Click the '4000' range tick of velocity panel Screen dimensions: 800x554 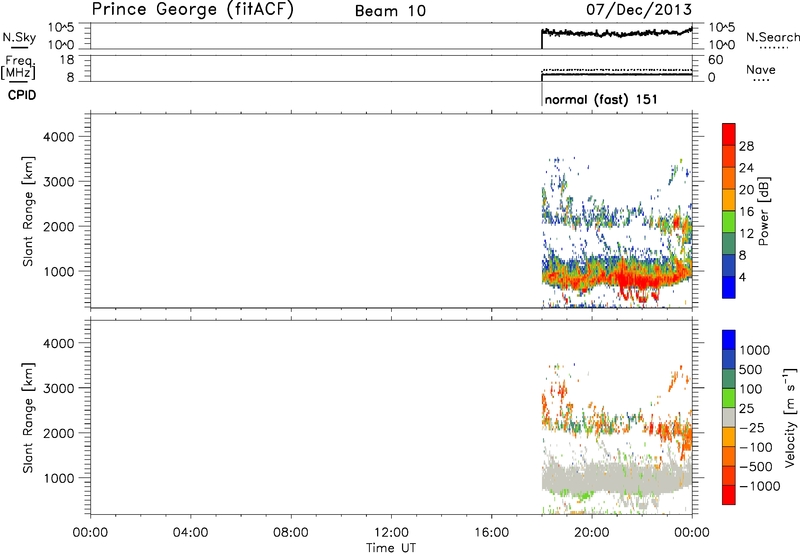59,343
